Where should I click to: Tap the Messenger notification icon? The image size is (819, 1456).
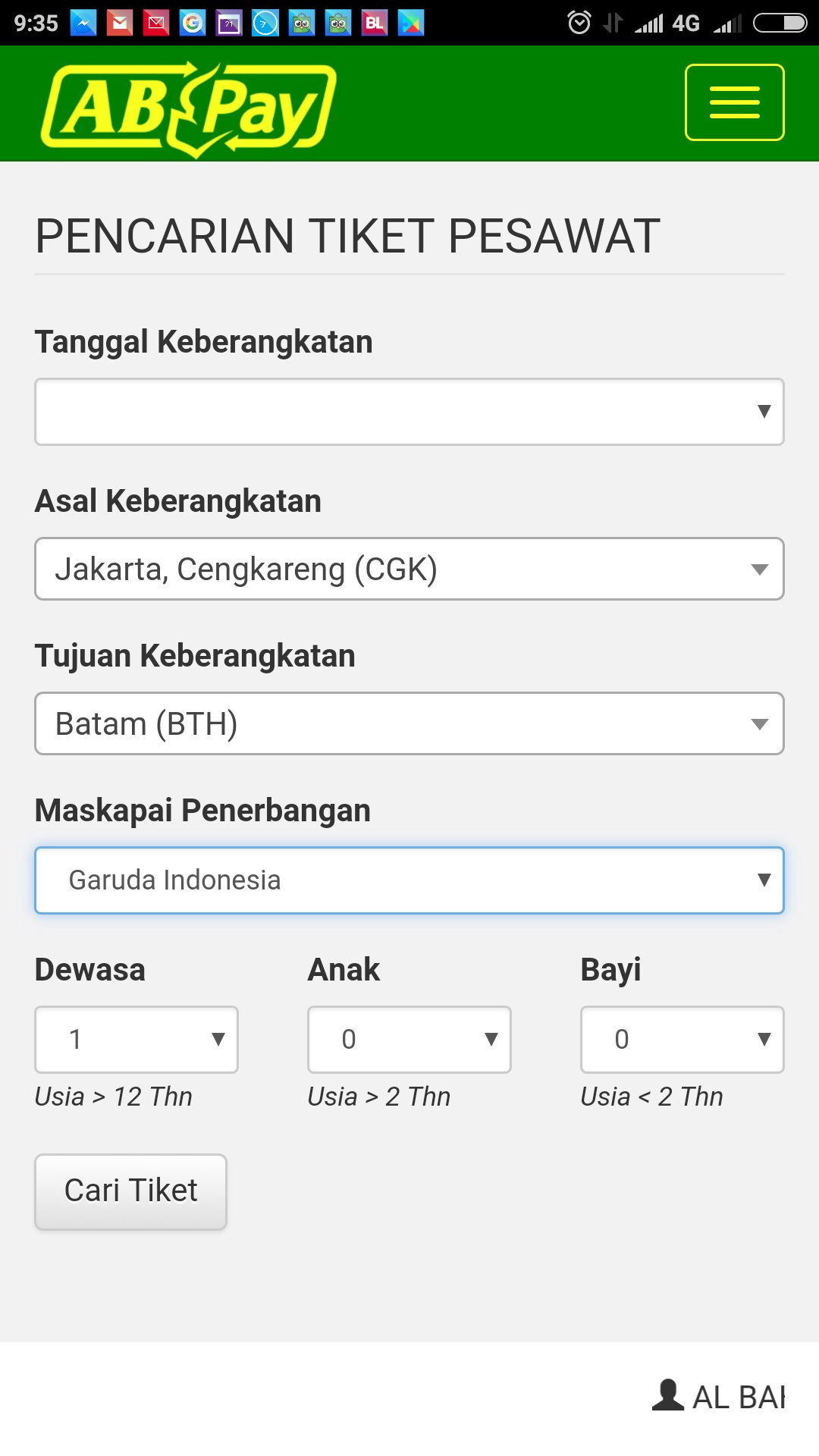click(83, 24)
